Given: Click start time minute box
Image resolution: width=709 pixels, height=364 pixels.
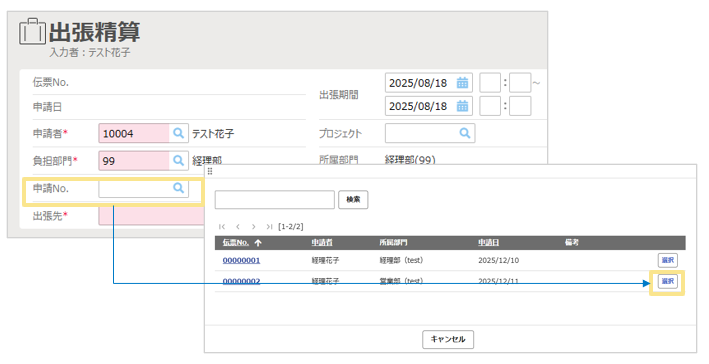Looking at the screenshot, I should (520, 83).
